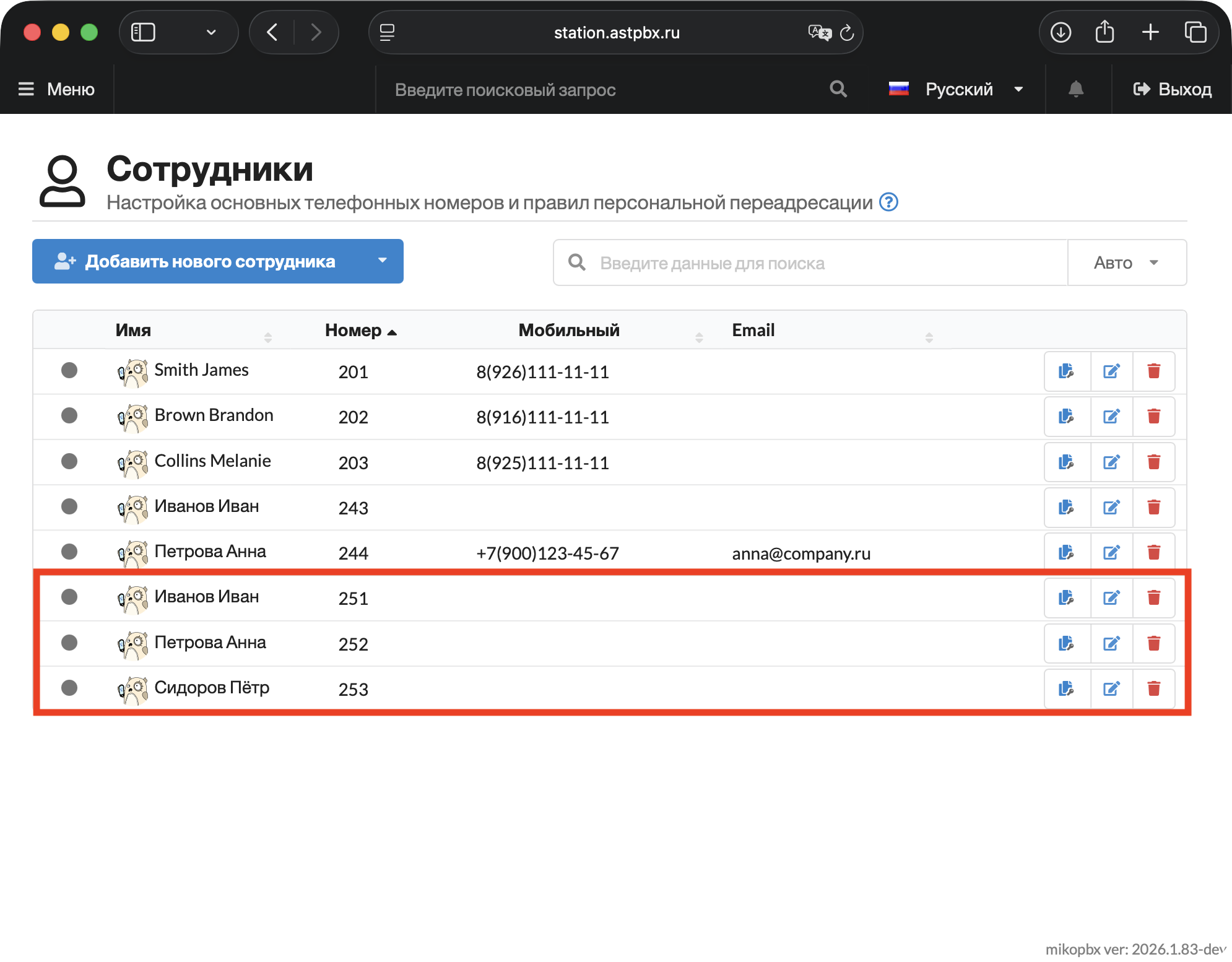Click the notification bell icon
Viewport: 1232px width, 962px height.
[1076, 90]
